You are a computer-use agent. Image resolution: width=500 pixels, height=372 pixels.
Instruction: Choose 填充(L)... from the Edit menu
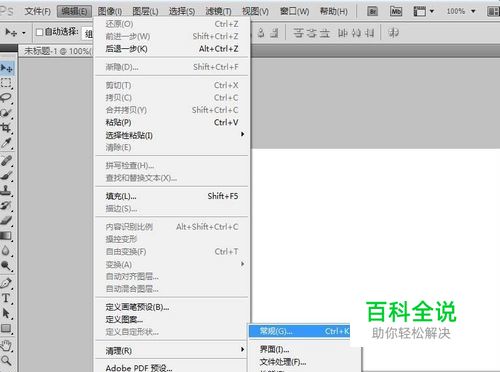coord(172,196)
